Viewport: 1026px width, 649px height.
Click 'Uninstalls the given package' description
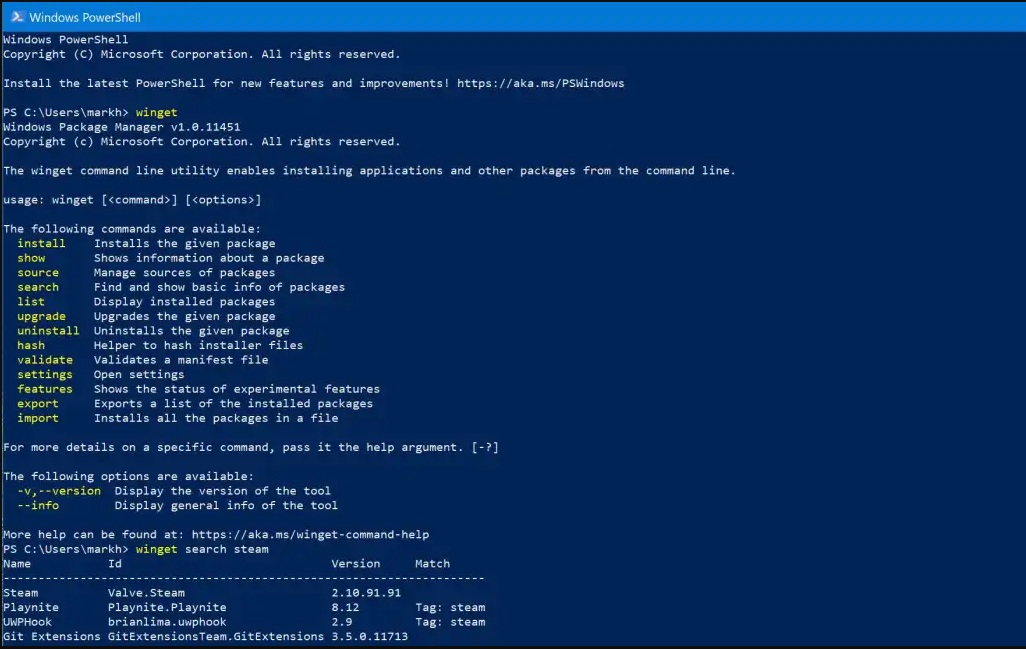[191, 330]
